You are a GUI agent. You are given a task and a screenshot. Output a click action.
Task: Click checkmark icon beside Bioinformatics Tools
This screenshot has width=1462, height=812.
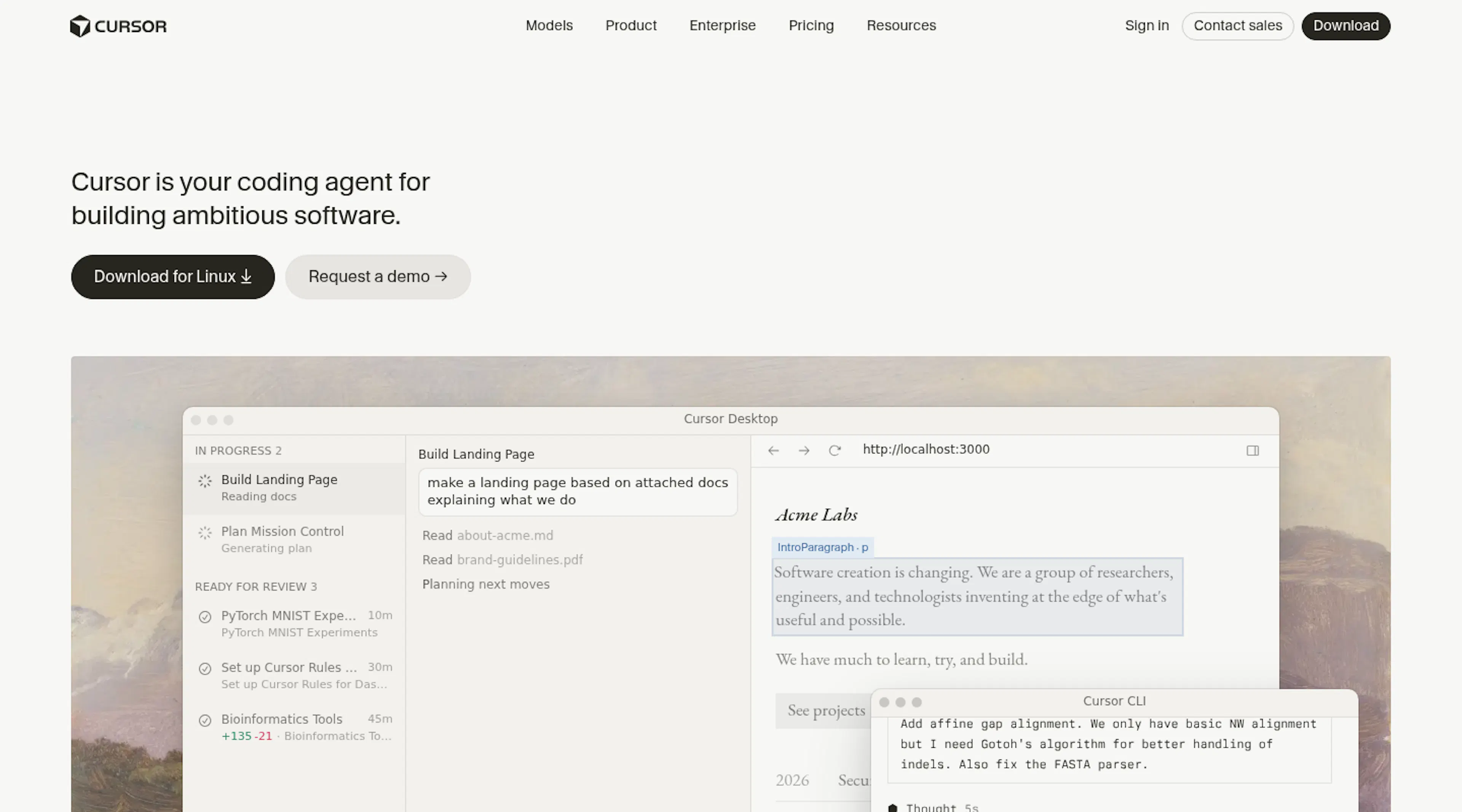[205, 720]
